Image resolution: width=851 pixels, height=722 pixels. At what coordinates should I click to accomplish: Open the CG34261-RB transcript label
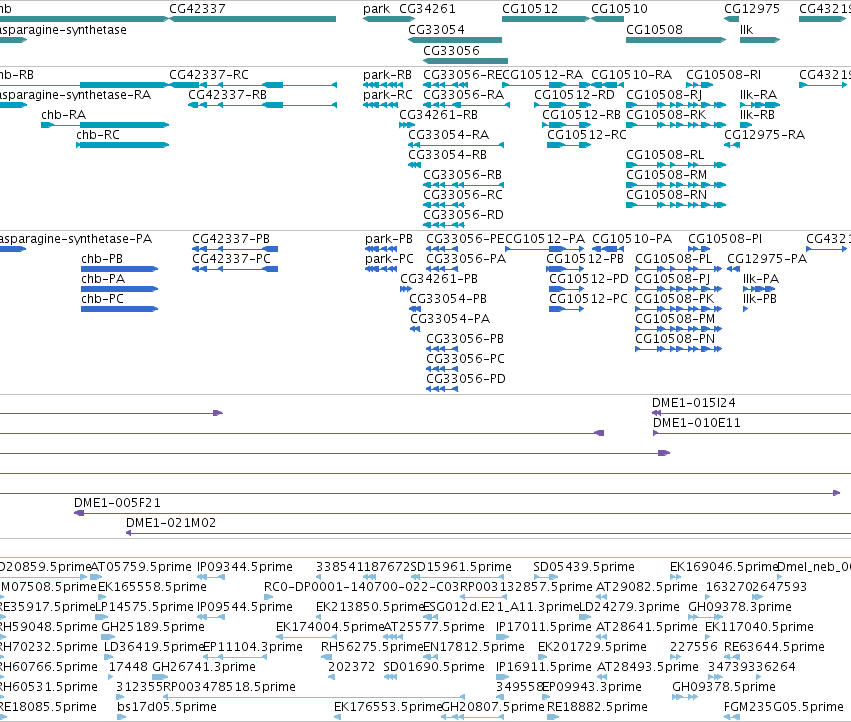point(439,115)
